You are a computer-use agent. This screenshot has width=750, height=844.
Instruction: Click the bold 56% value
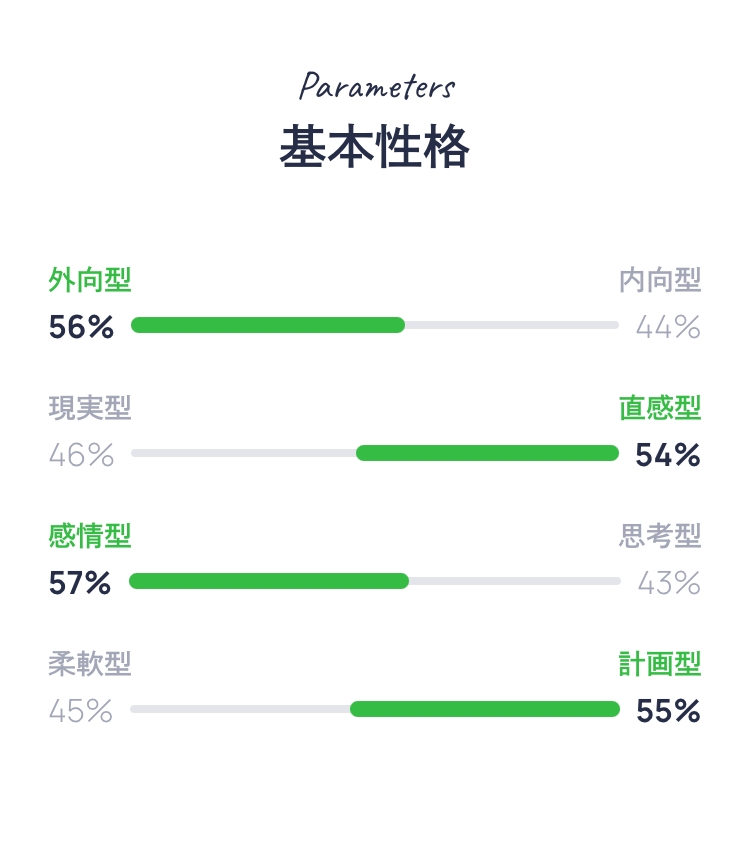pos(81,327)
